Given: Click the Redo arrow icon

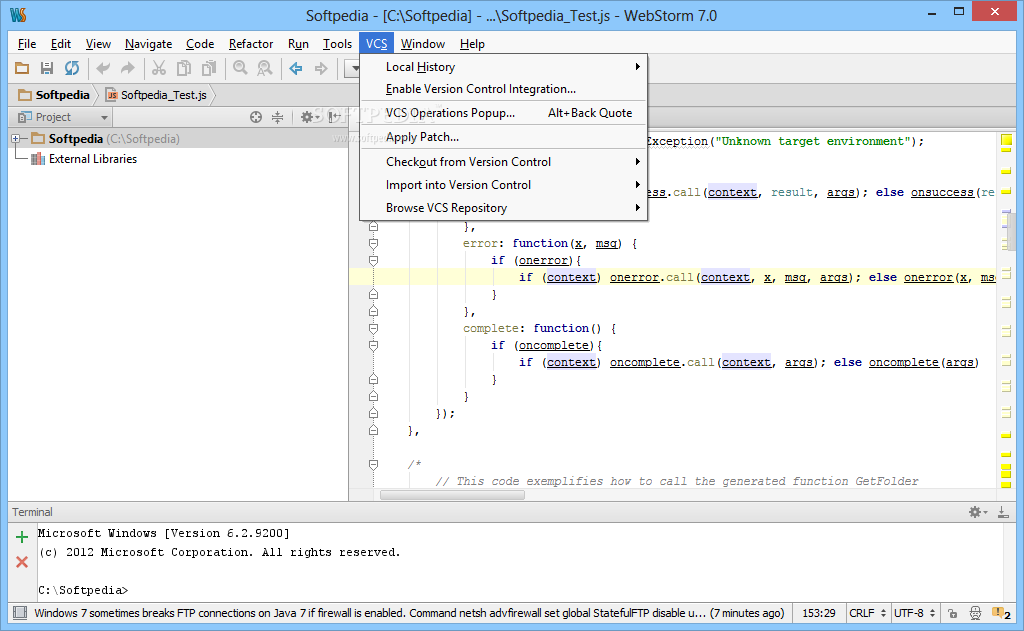Looking at the screenshot, I should point(128,68).
